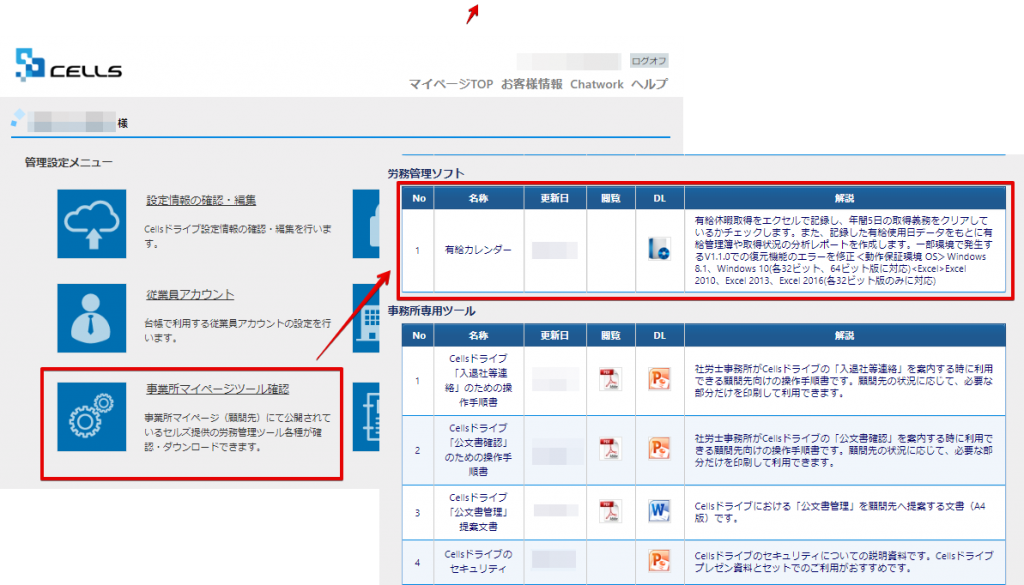
Task: Click the Cells logo
Action: (x=69, y=65)
